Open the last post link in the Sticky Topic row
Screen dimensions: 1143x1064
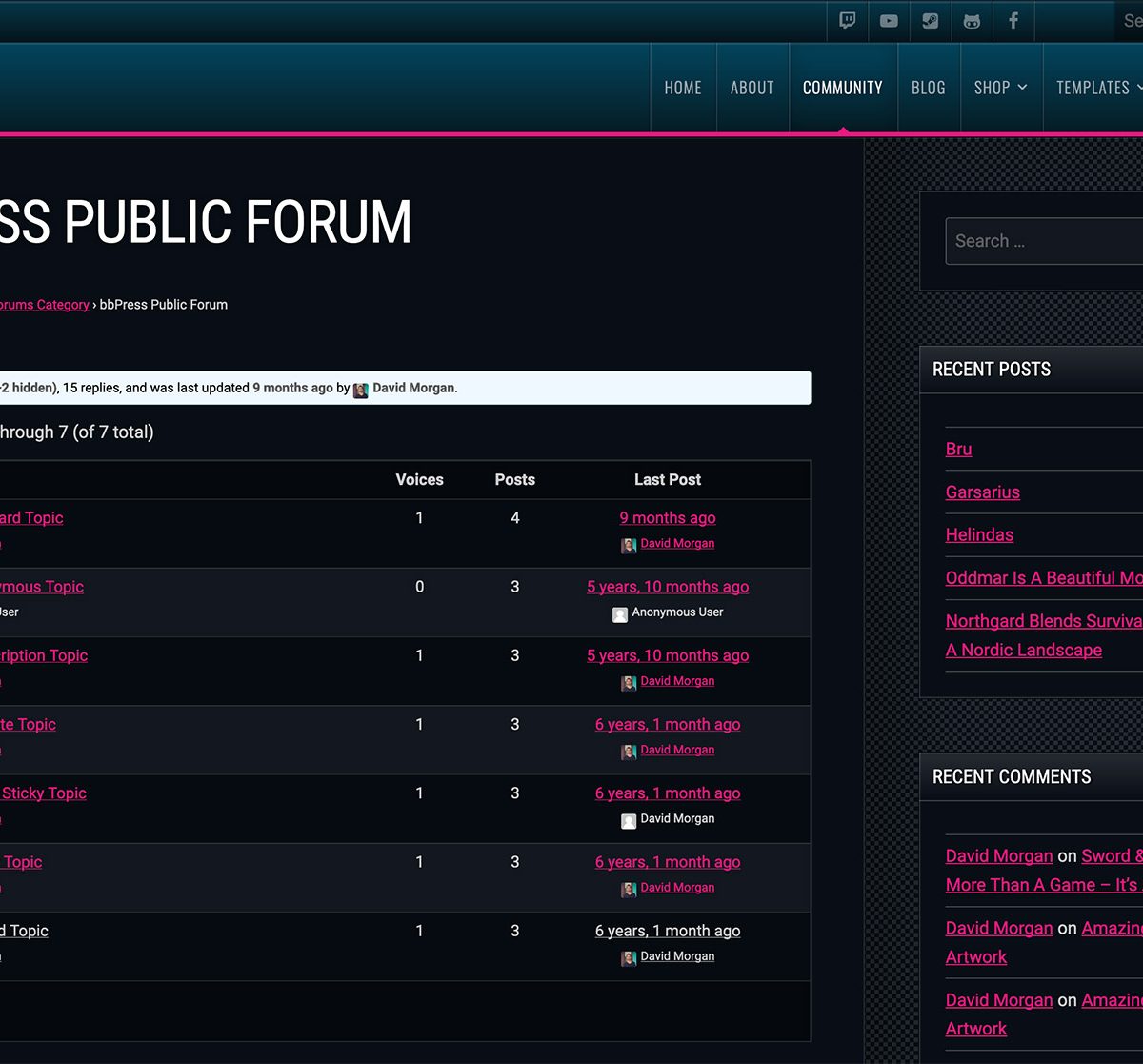click(x=668, y=793)
